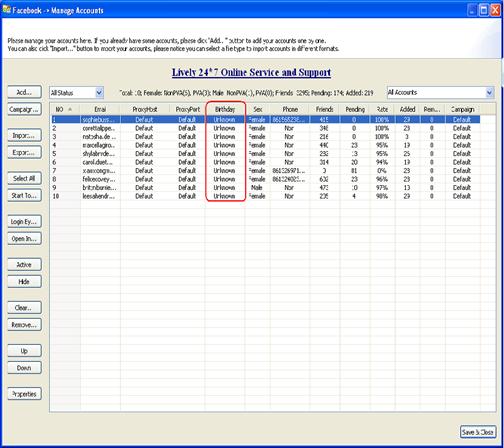Viewport: 504px width, 448px height.
Task: Sort by Friends column header
Action: pyautogui.click(x=325, y=109)
